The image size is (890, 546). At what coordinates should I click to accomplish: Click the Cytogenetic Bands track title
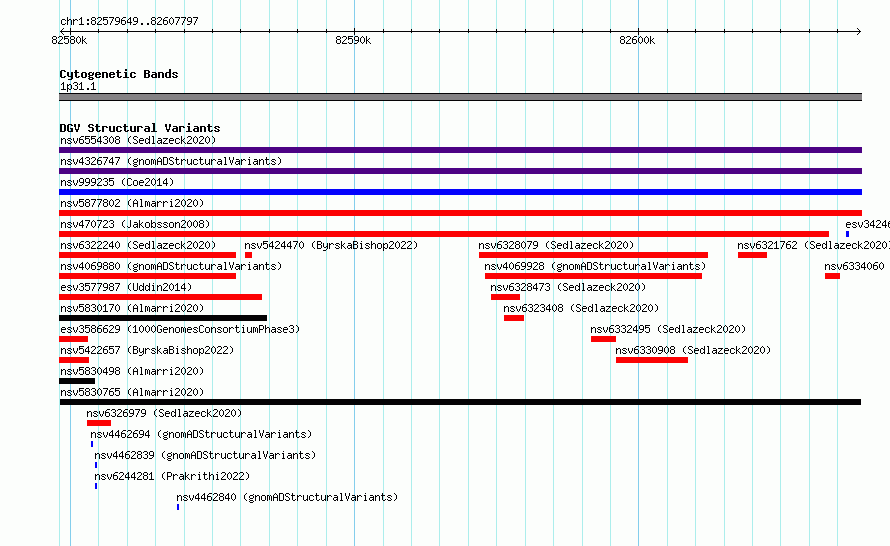pos(119,74)
